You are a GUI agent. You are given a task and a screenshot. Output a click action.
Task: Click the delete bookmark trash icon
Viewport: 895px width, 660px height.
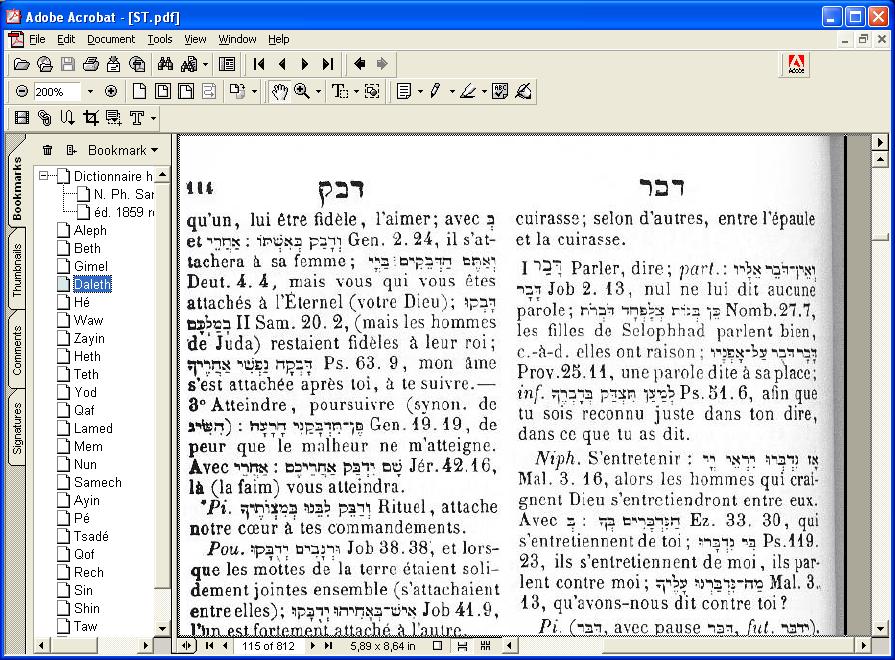[x=47, y=150]
